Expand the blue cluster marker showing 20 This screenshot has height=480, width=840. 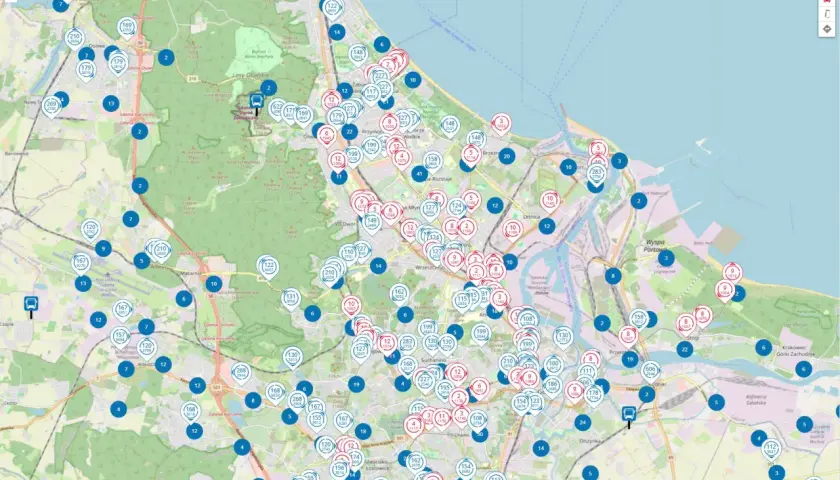[507, 156]
